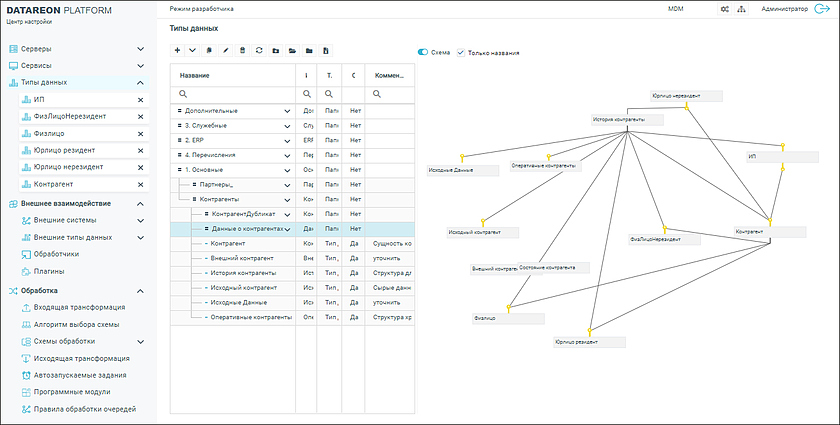Viewport: 840px width, 425px height.
Task: Click the logout icon next to Администратор
Action: (823, 8)
